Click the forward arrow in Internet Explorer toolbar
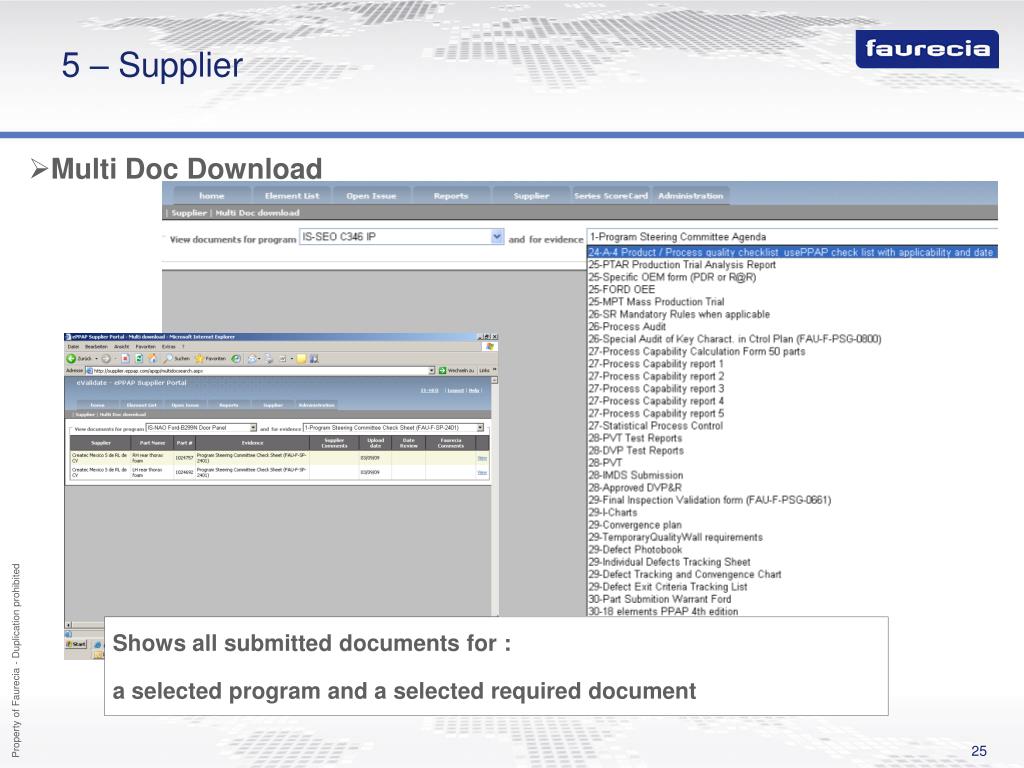 click(106, 359)
